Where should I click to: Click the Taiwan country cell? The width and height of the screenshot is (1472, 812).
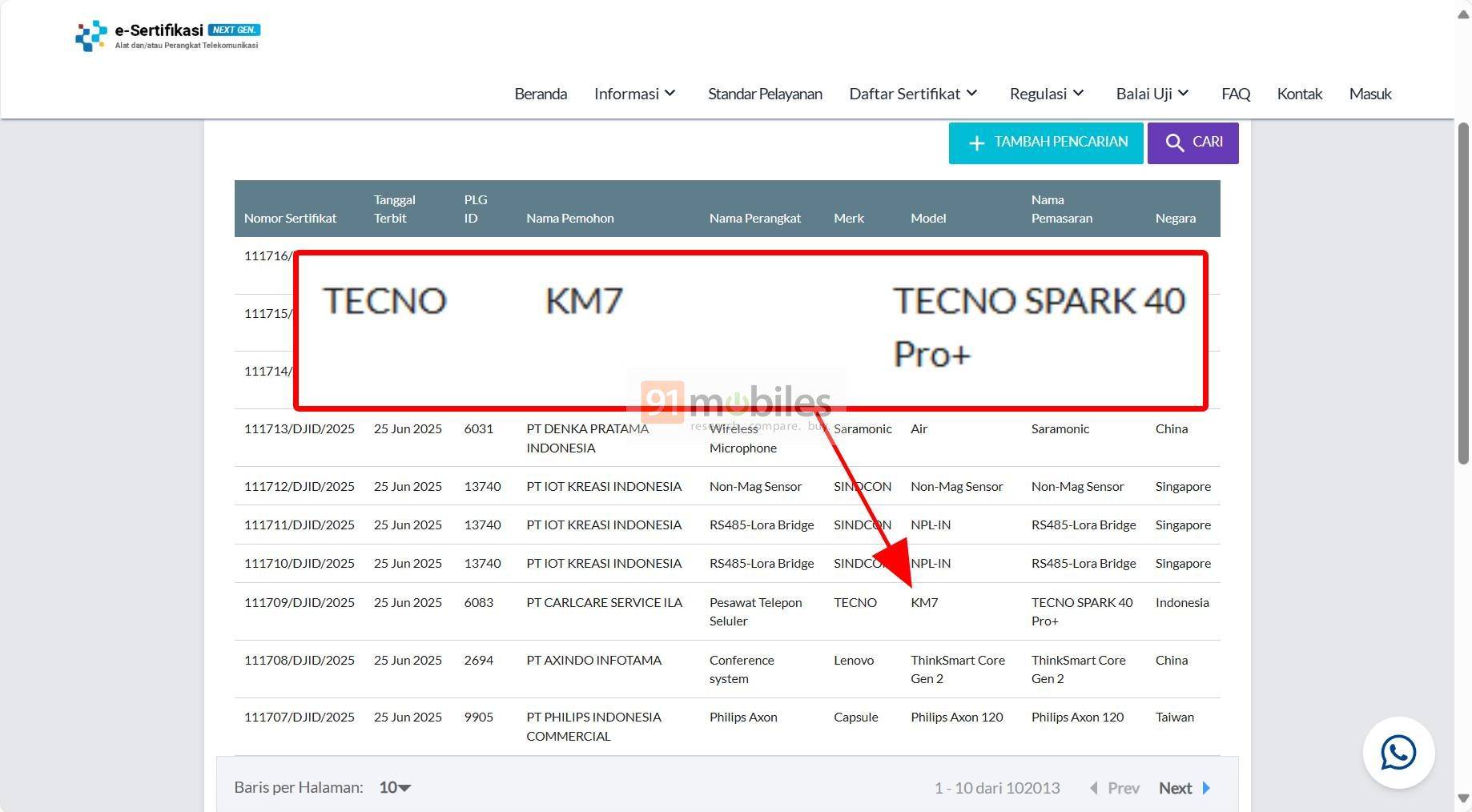(x=1174, y=717)
